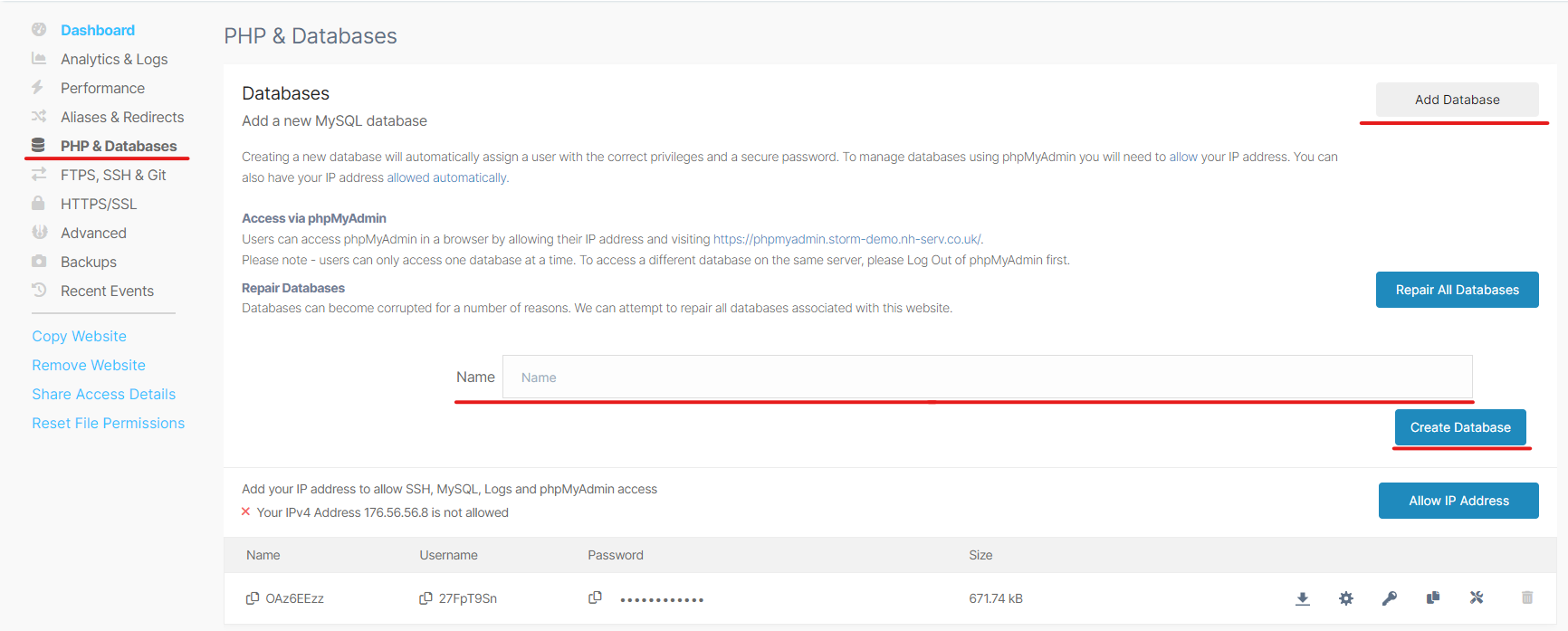Open HTTPS/SSL settings
The image size is (1568, 631).
coord(99,204)
